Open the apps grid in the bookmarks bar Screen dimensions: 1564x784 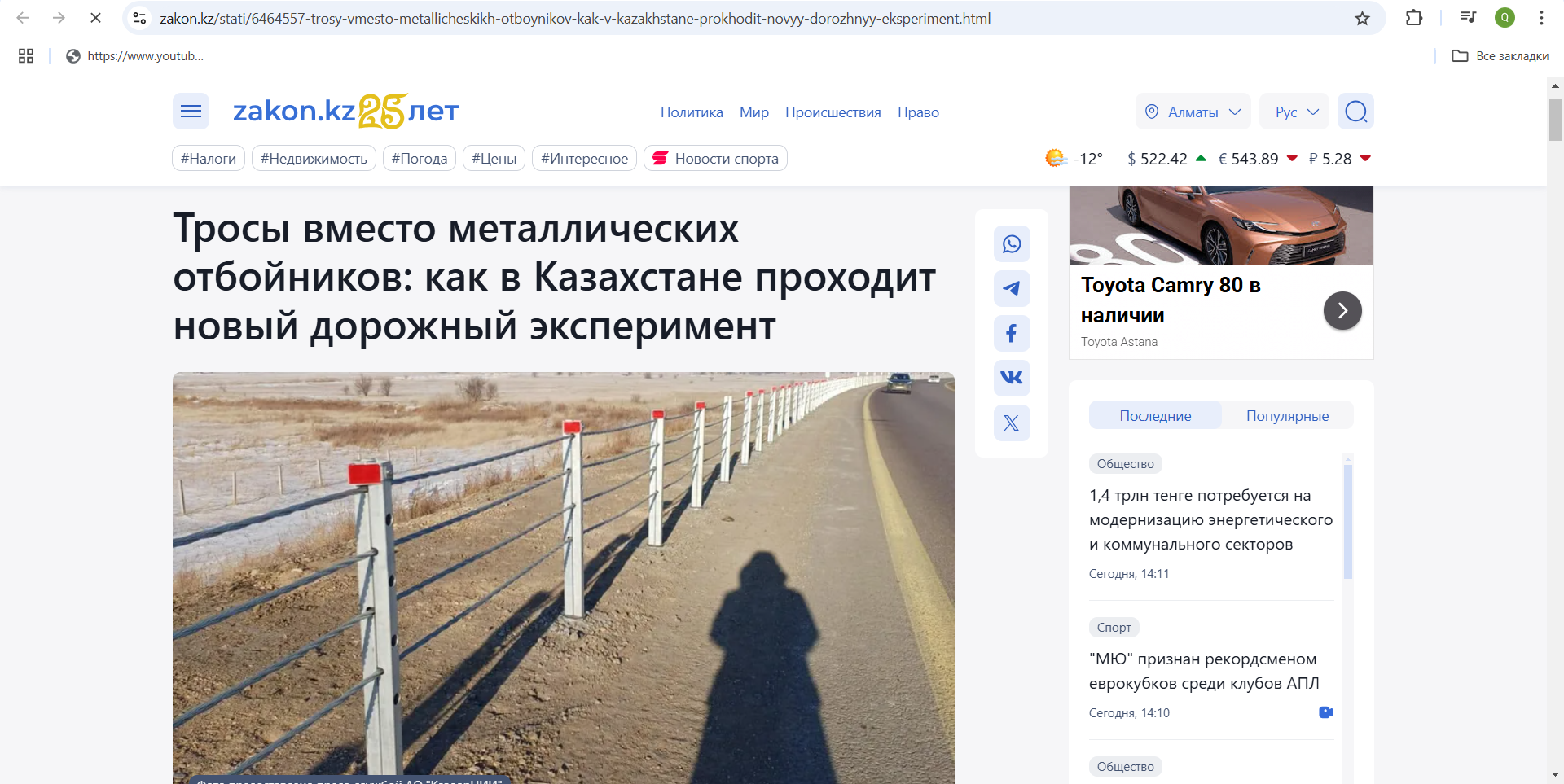26,56
